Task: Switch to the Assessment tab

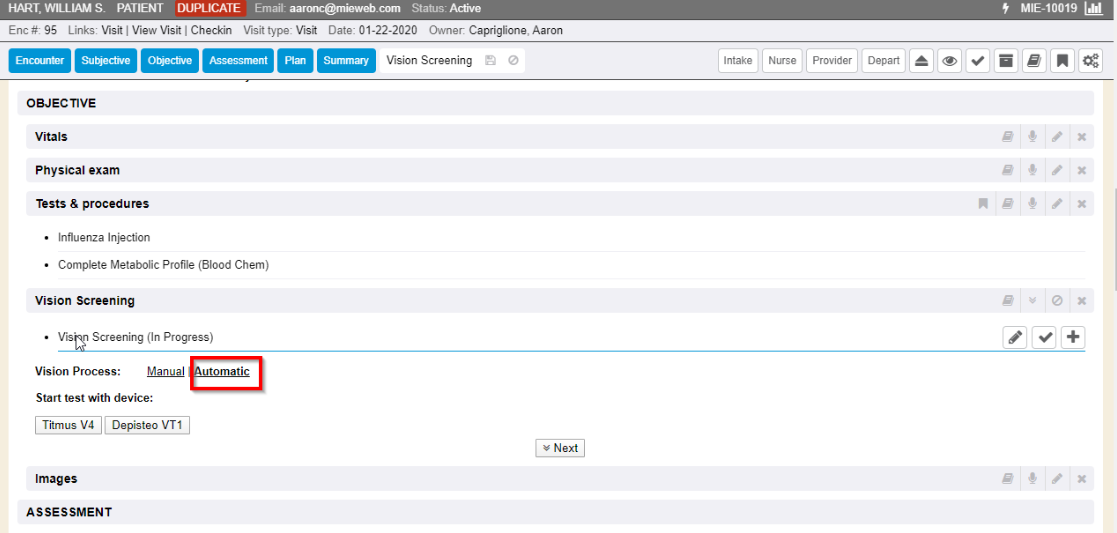Action: click(238, 61)
